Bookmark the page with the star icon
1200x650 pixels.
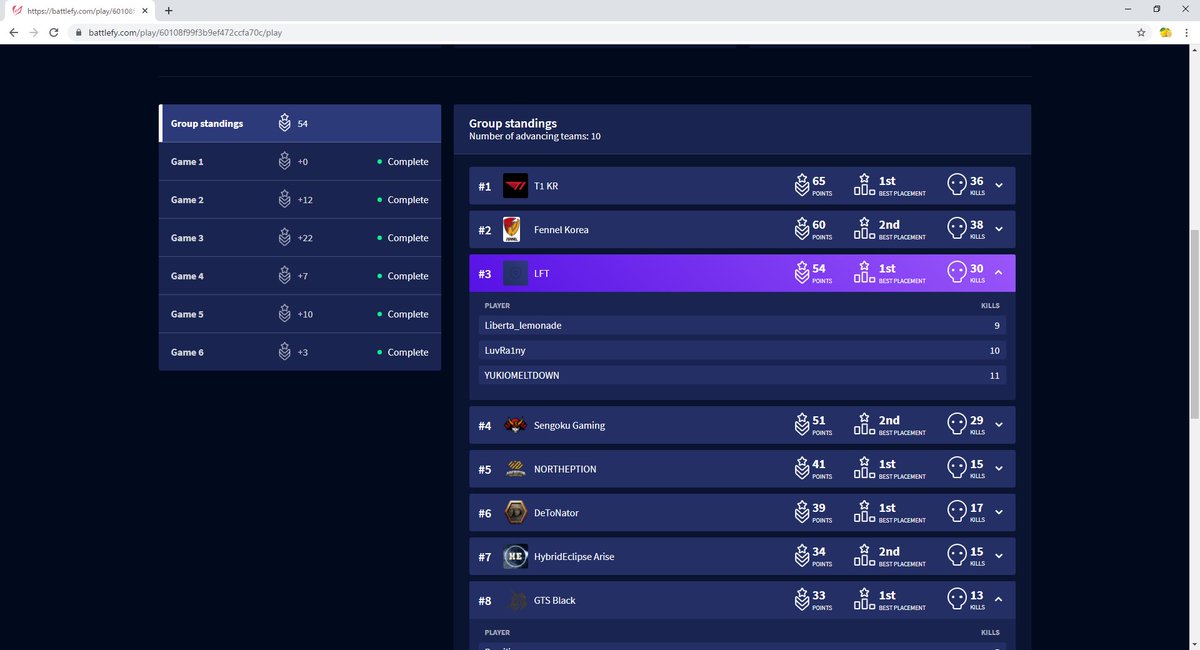[1141, 32]
